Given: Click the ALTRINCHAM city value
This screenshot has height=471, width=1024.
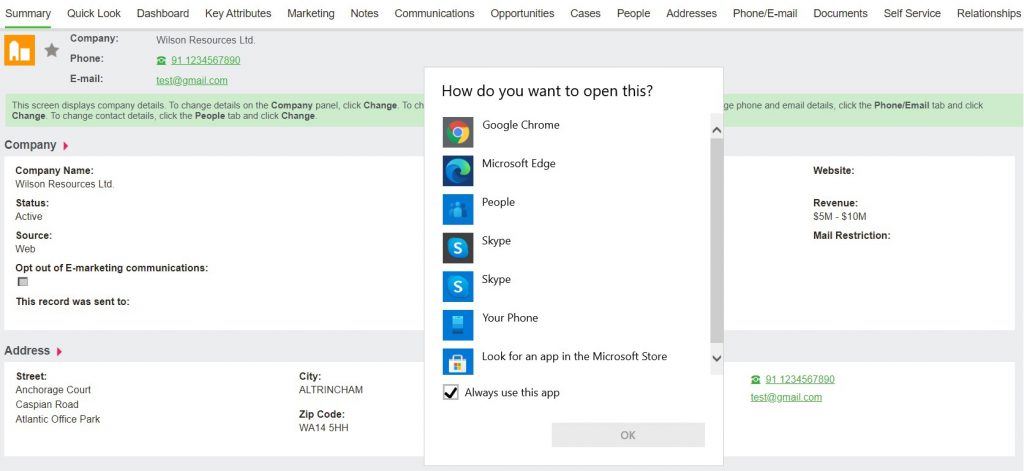Looking at the screenshot, I should tap(330, 390).
